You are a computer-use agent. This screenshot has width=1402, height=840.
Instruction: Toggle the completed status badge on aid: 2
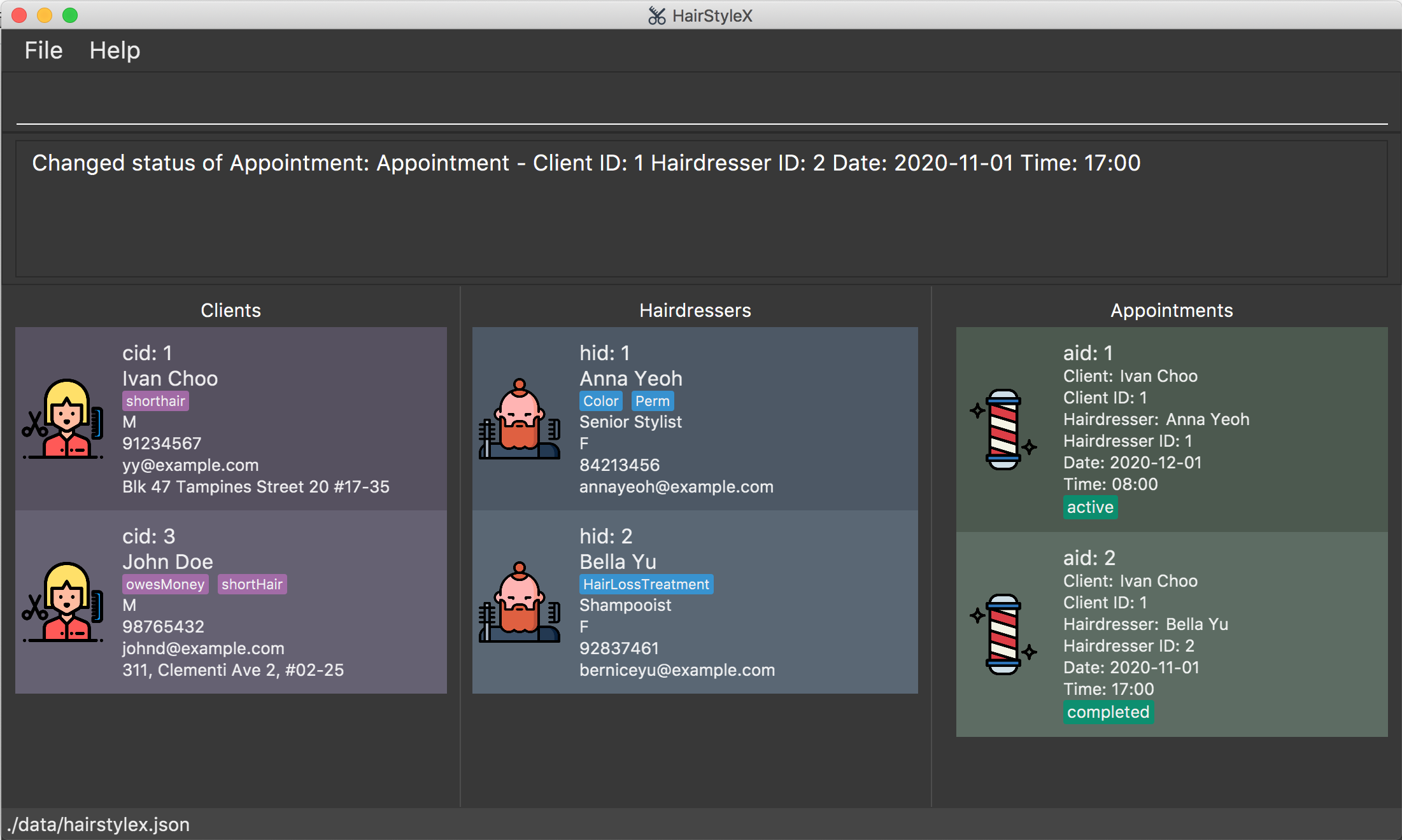[1109, 712]
